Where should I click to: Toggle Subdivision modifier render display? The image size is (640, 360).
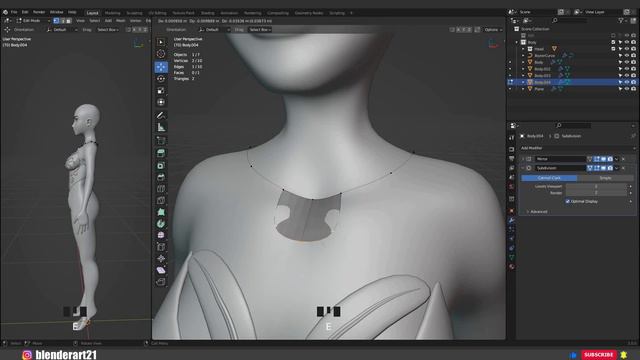coord(610,168)
